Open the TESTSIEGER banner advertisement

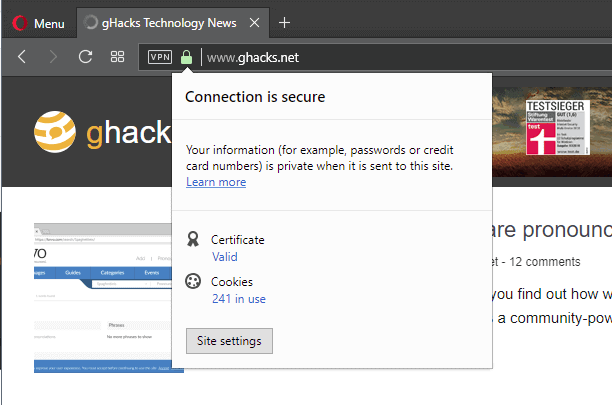pyautogui.click(x=552, y=131)
